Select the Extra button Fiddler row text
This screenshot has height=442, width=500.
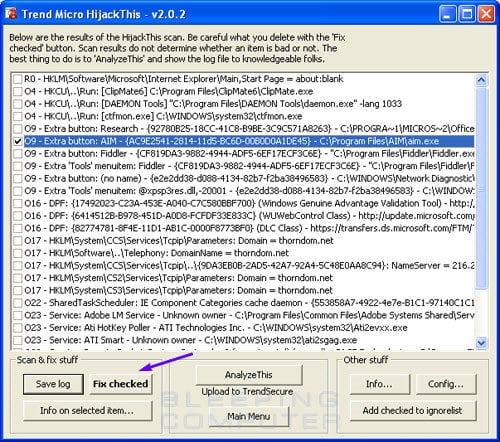point(249,154)
